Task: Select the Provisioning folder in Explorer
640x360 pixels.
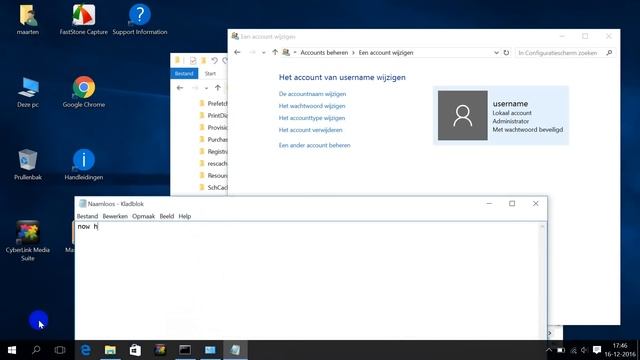Action: tap(213, 127)
